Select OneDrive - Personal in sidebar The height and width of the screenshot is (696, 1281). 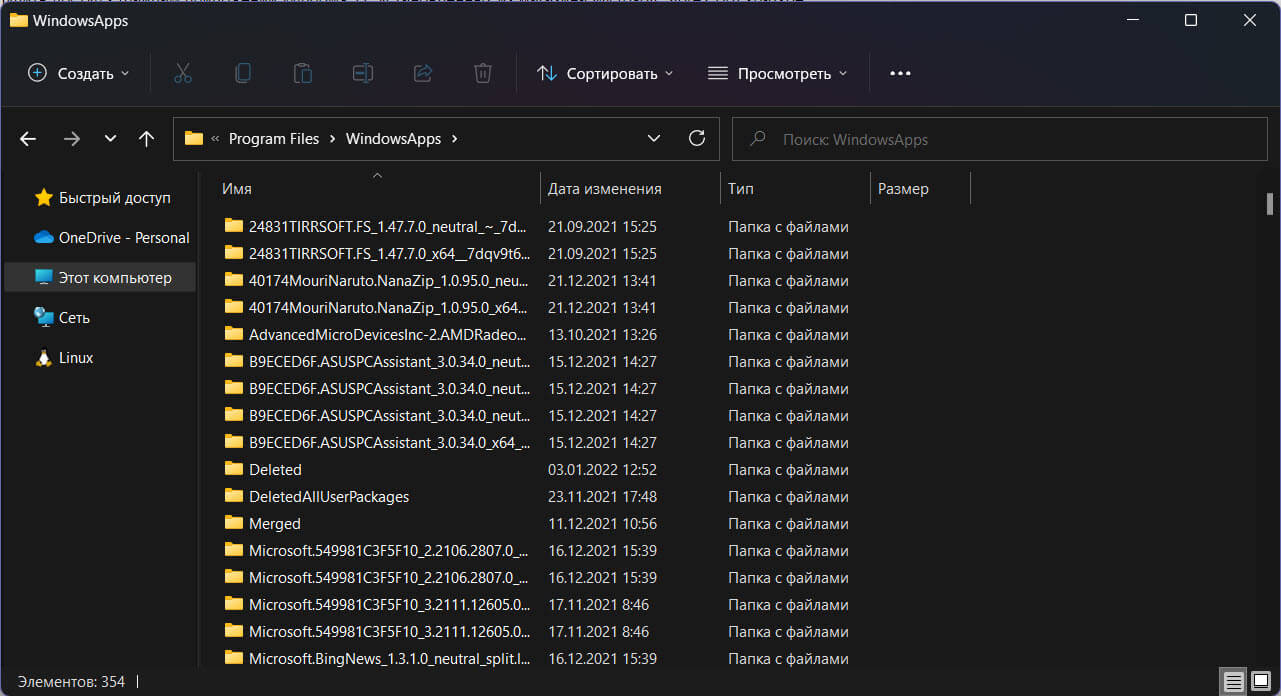coord(100,238)
